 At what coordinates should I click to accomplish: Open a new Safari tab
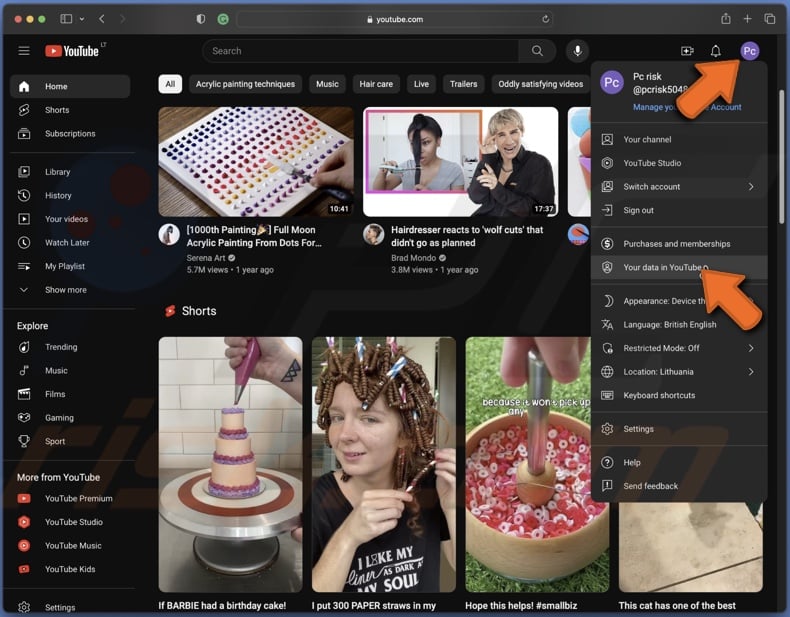pos(747,19)
